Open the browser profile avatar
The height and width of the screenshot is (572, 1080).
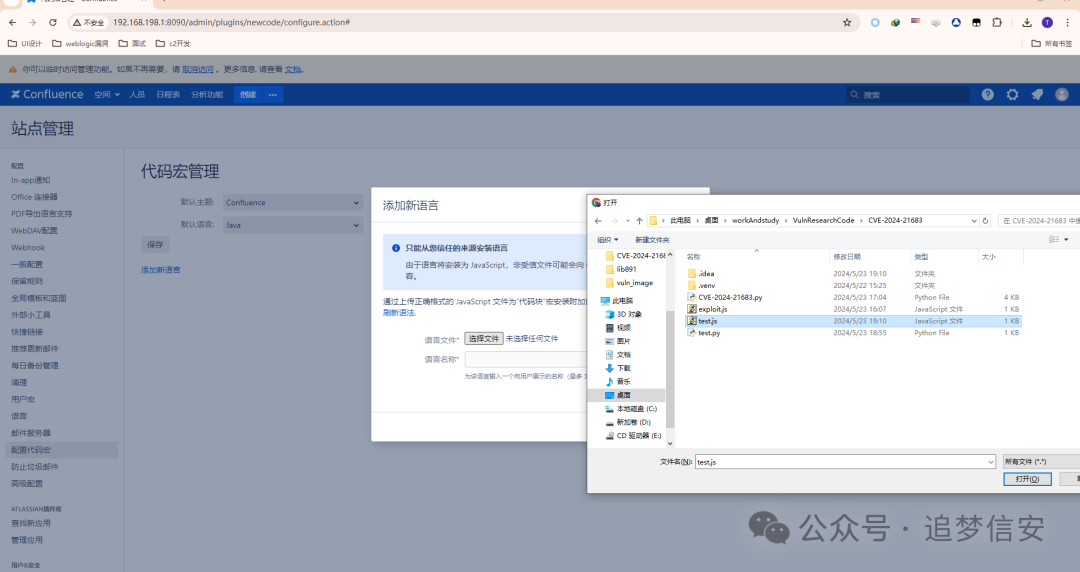click(1048, 23)
